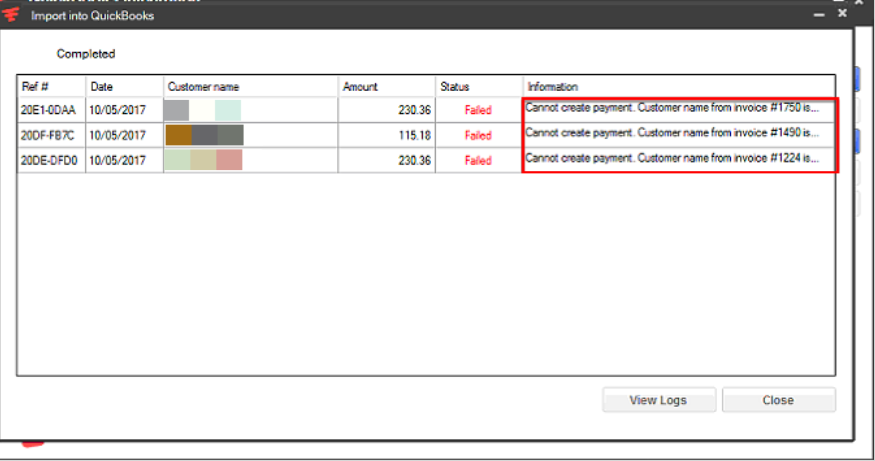Screen dimensions: 875x461
Task: Select the row with Ref 20DE-DFD0
Action: pyautogui.click(x=426, y=160)
